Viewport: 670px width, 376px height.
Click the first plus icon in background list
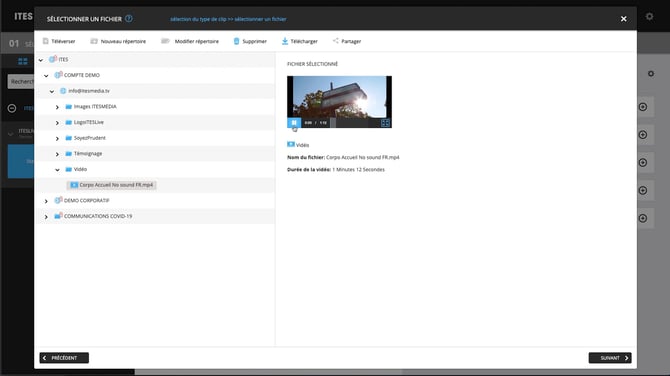click(643, 107)
